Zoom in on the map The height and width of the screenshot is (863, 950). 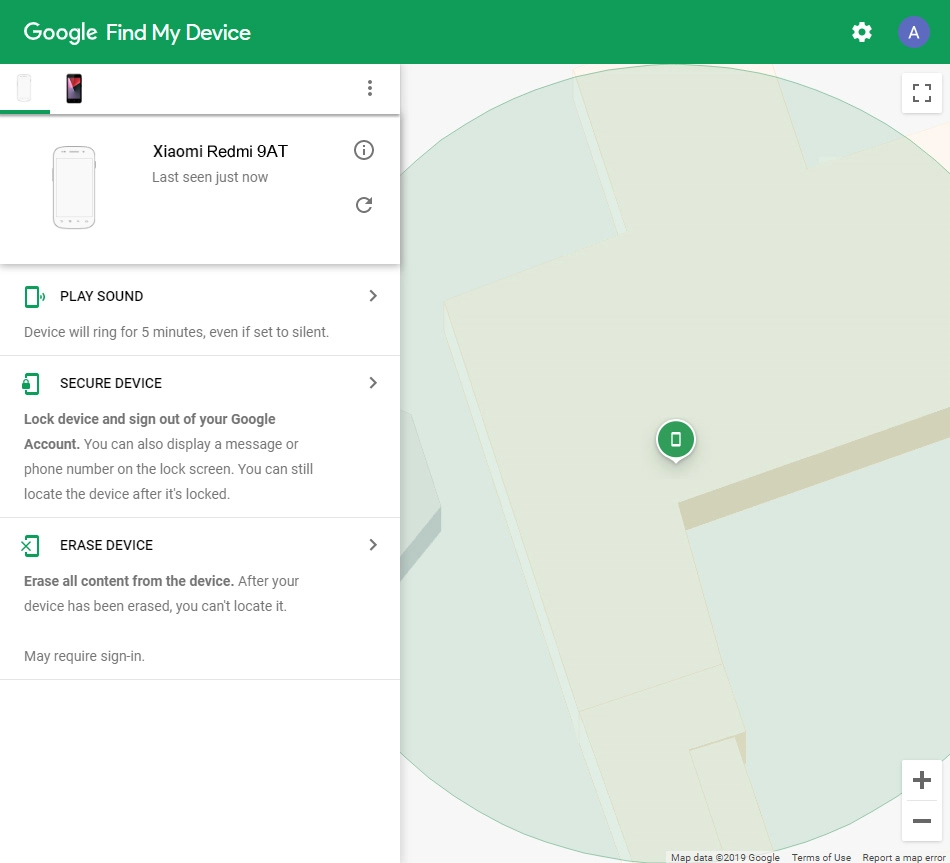921,780
